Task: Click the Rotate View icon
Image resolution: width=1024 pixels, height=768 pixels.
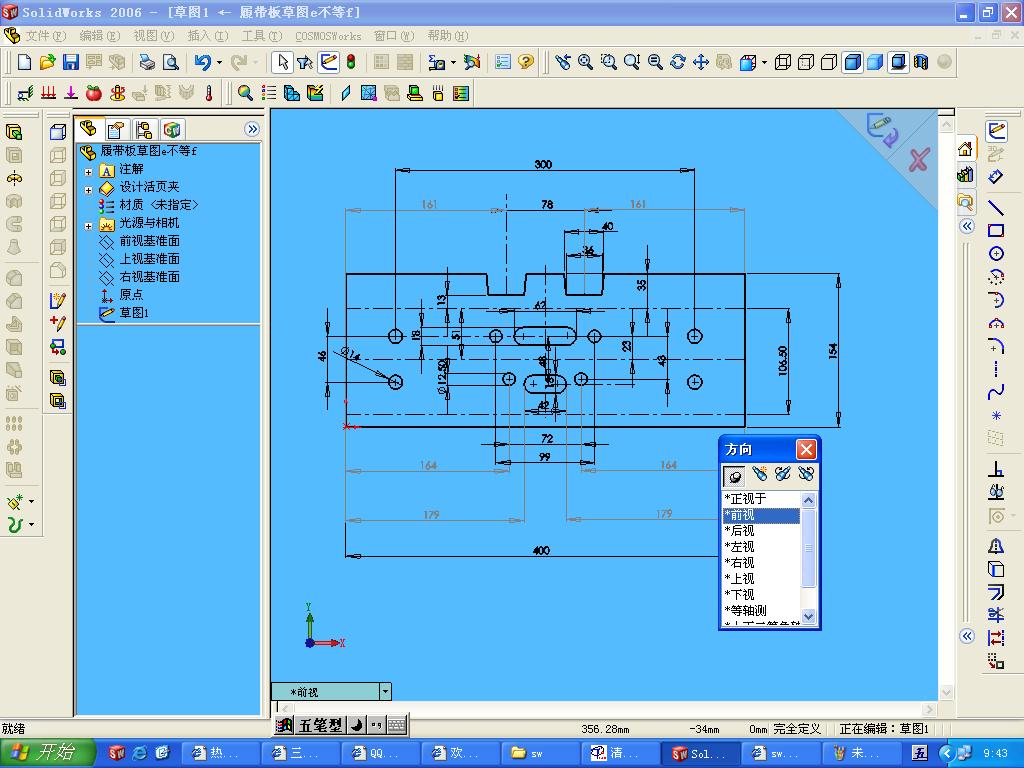Action: click(x=678, y=62)
